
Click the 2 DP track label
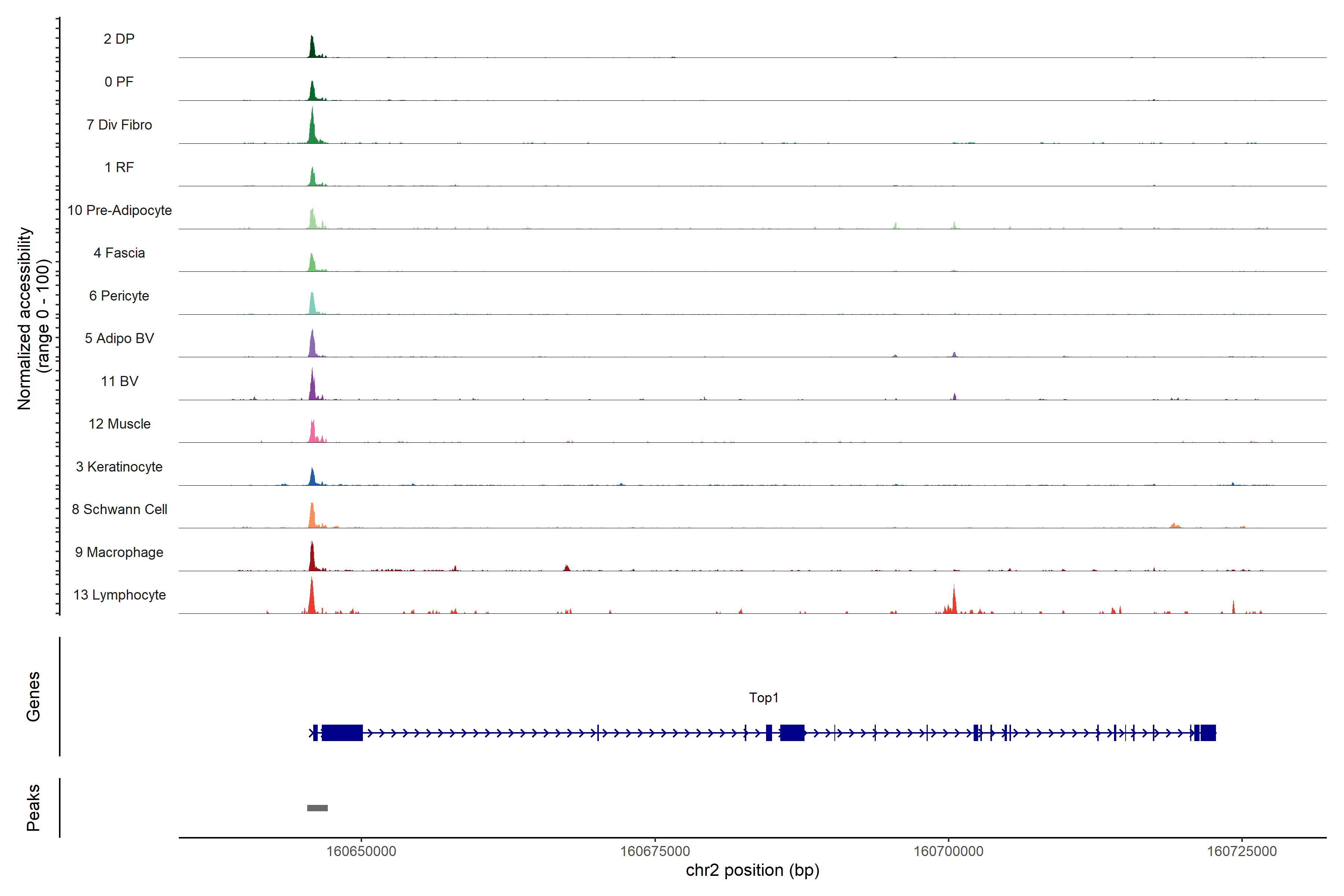119,39
